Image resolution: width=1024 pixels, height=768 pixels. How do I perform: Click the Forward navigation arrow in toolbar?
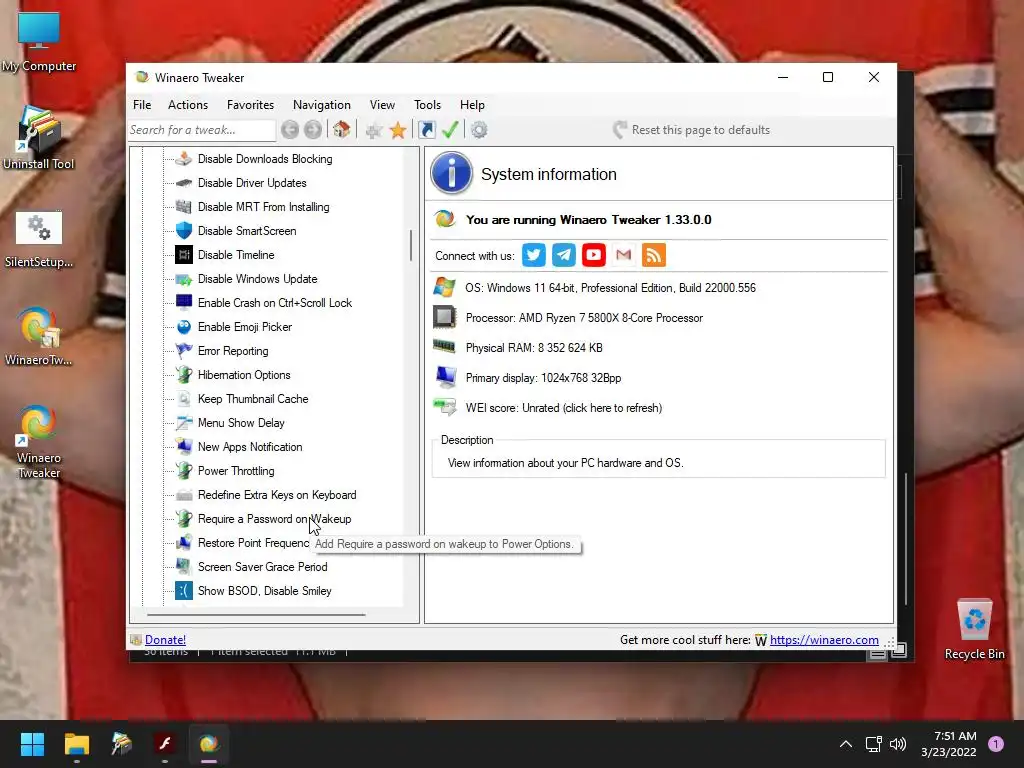pyautogui.click(x=313, y=130)
